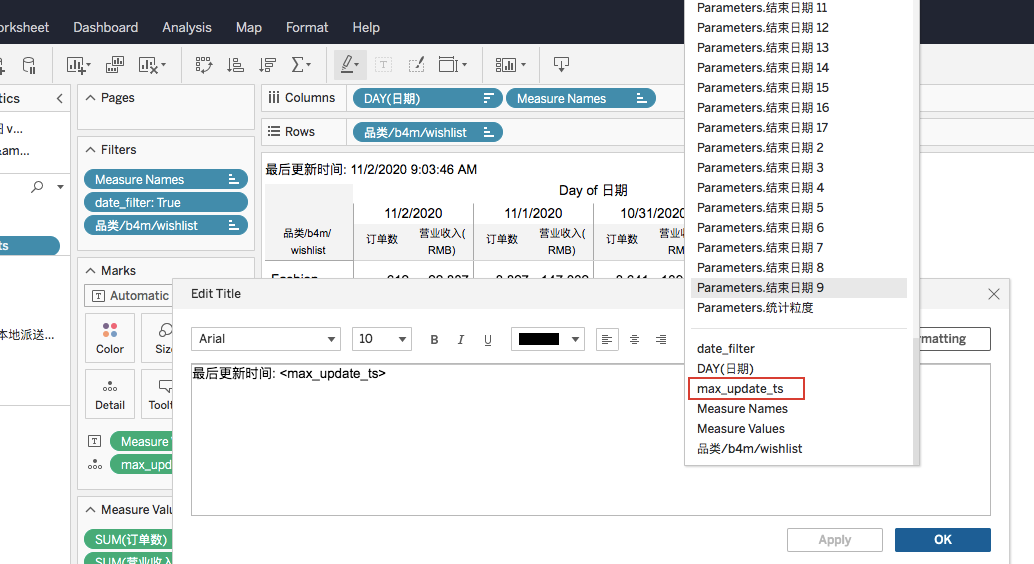Click the annotate toolbar icon
Screen dimensions: 1034x564
point(416,65)
